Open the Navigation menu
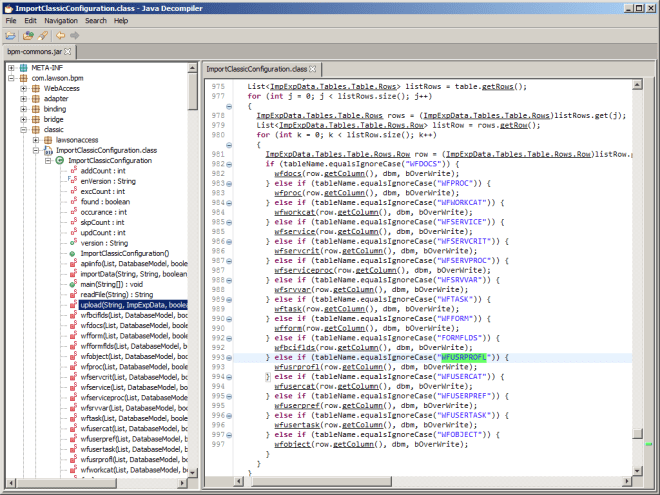Screen dimensions: 660x495 click(x=60, y=20)
